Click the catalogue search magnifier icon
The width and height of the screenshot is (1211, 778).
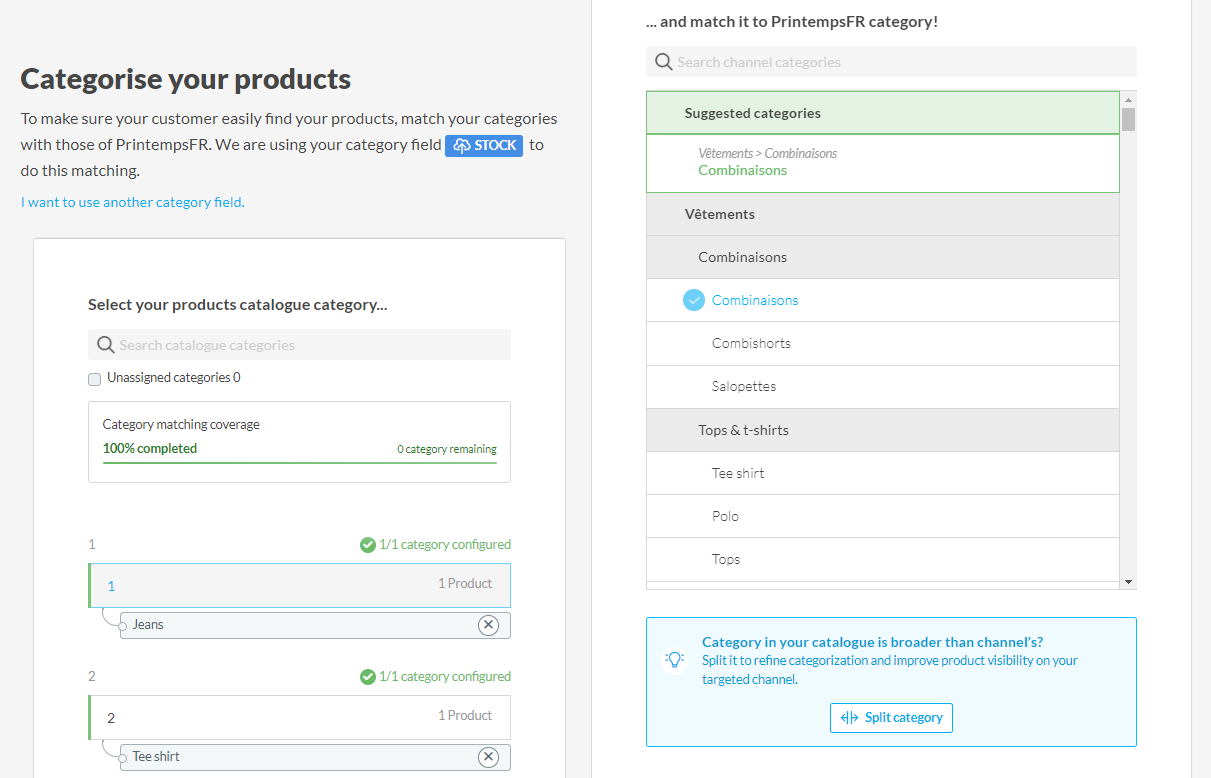(x=105, y=345)
